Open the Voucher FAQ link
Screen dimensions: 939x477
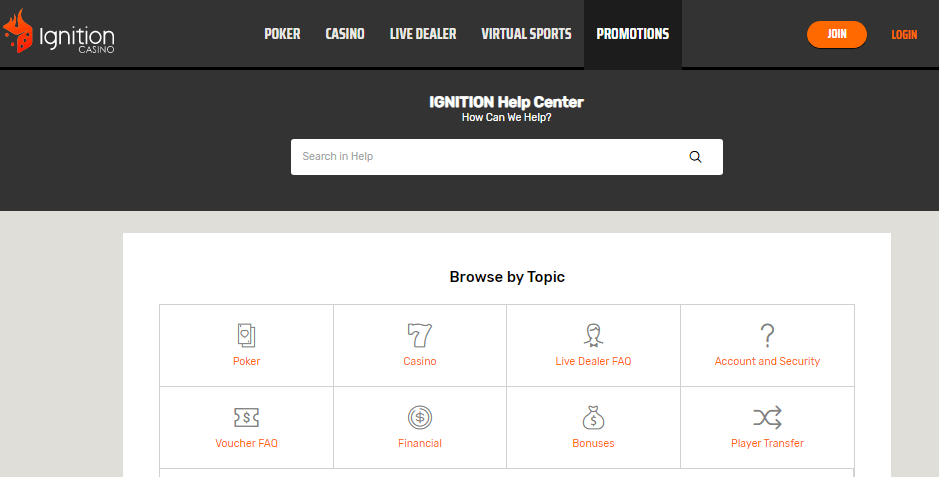246,443
